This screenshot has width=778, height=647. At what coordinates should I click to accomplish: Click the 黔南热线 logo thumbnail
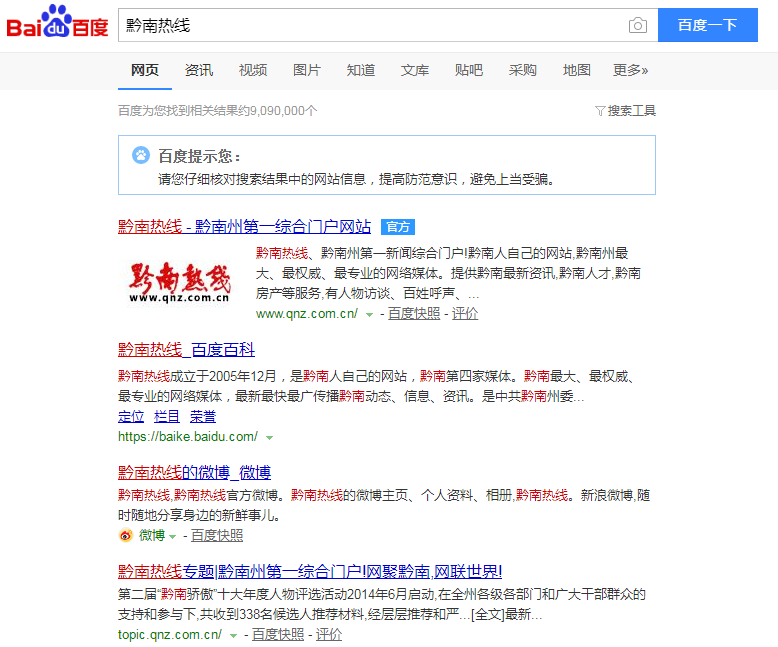coord(179,283)
